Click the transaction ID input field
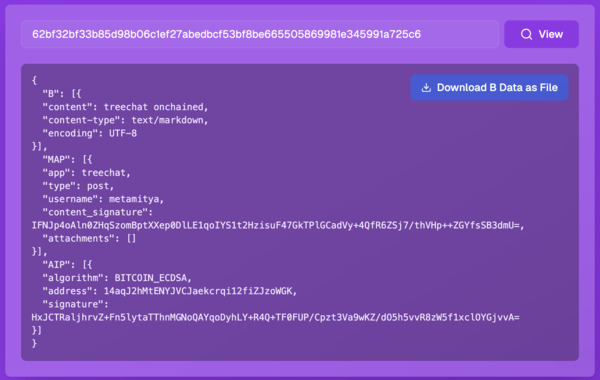This screenshot has height=380, width=600. tap(260, 34)
